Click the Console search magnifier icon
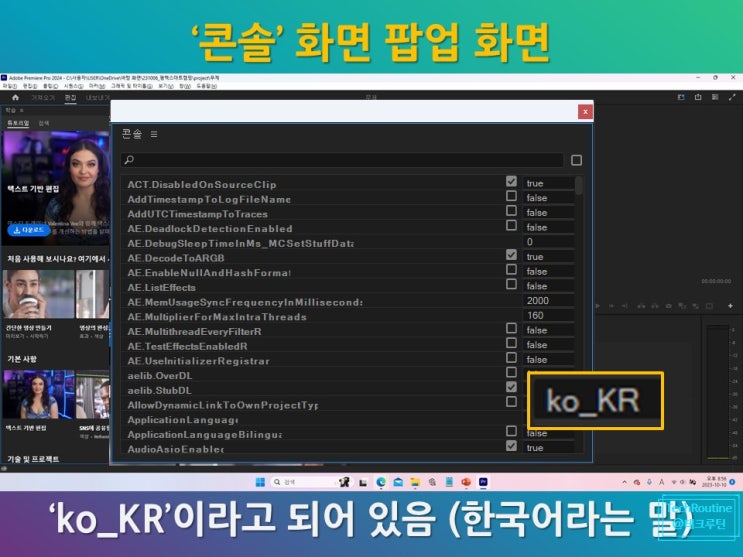This screenshot has height=557, width=743. [129, 160]
